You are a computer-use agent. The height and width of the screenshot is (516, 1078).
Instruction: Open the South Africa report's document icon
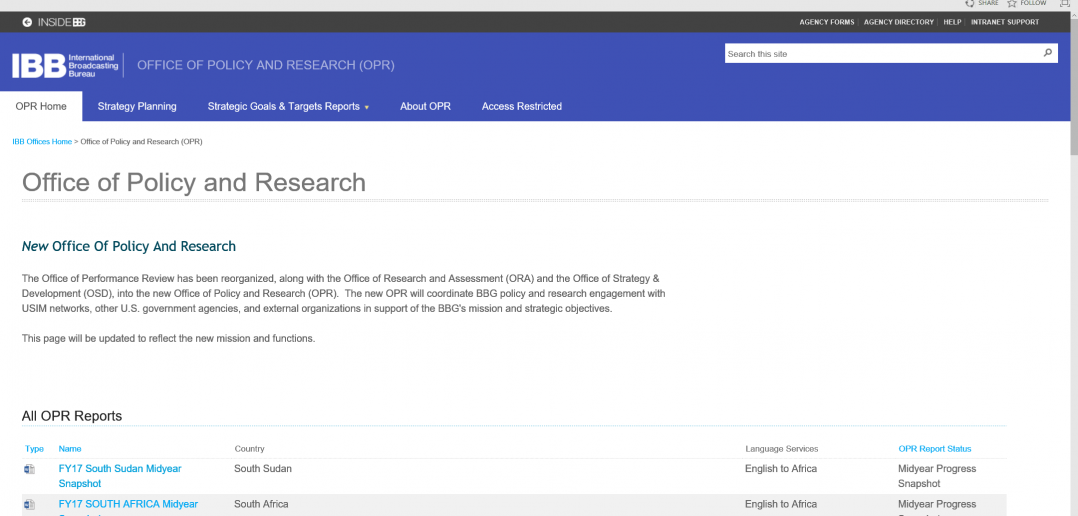coord(30,504)
